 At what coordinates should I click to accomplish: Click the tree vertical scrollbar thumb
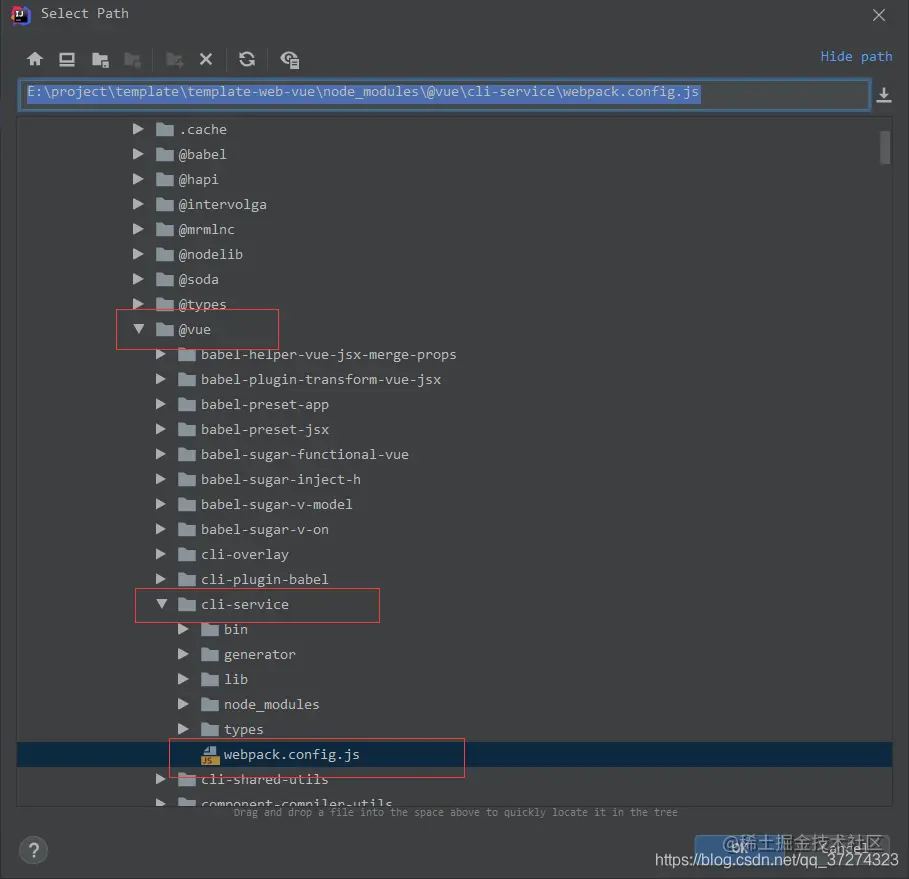point(885,147)
